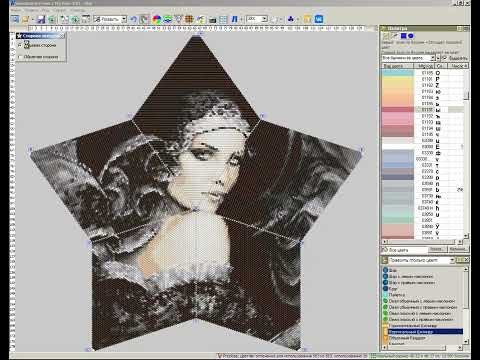Click the first icon in palette panel toolbar

(x=386, y=36)
